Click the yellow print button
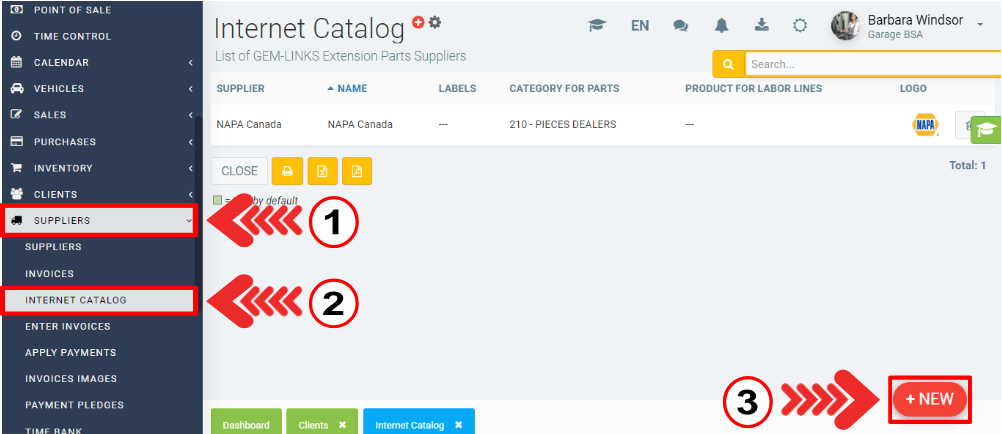 [x=287, y=171]
